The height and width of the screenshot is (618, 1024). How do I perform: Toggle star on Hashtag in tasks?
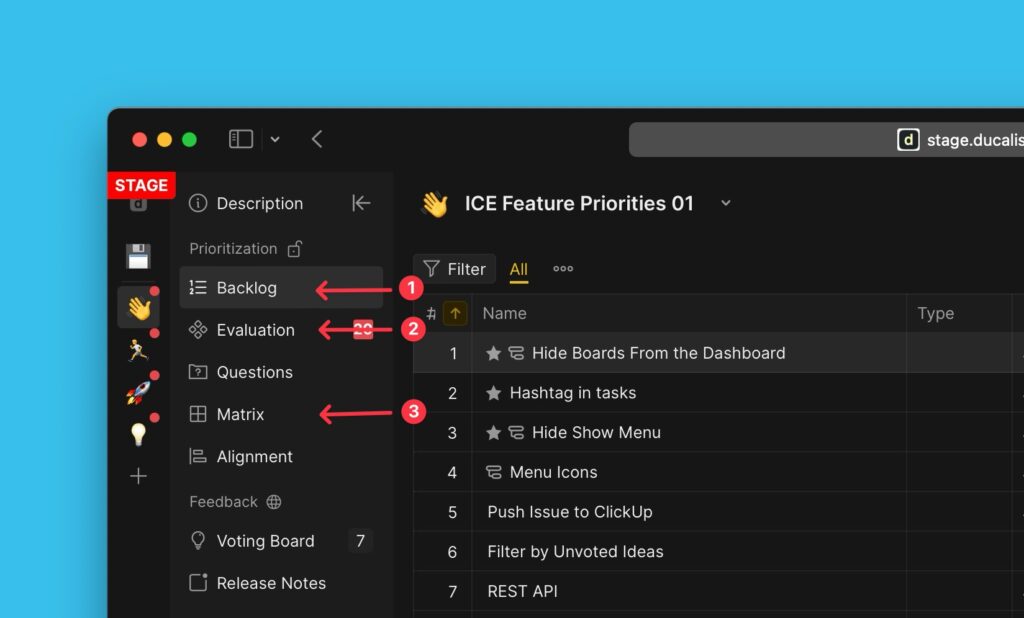click(493, 393)
